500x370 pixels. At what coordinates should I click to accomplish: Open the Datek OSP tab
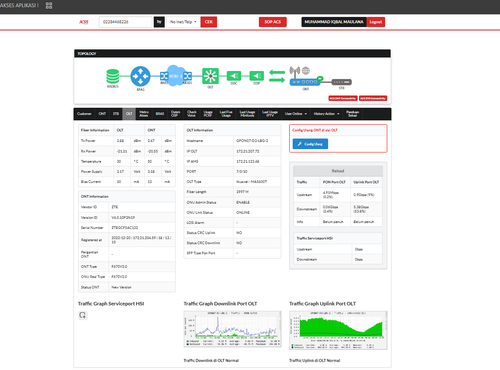coord(175,114)
